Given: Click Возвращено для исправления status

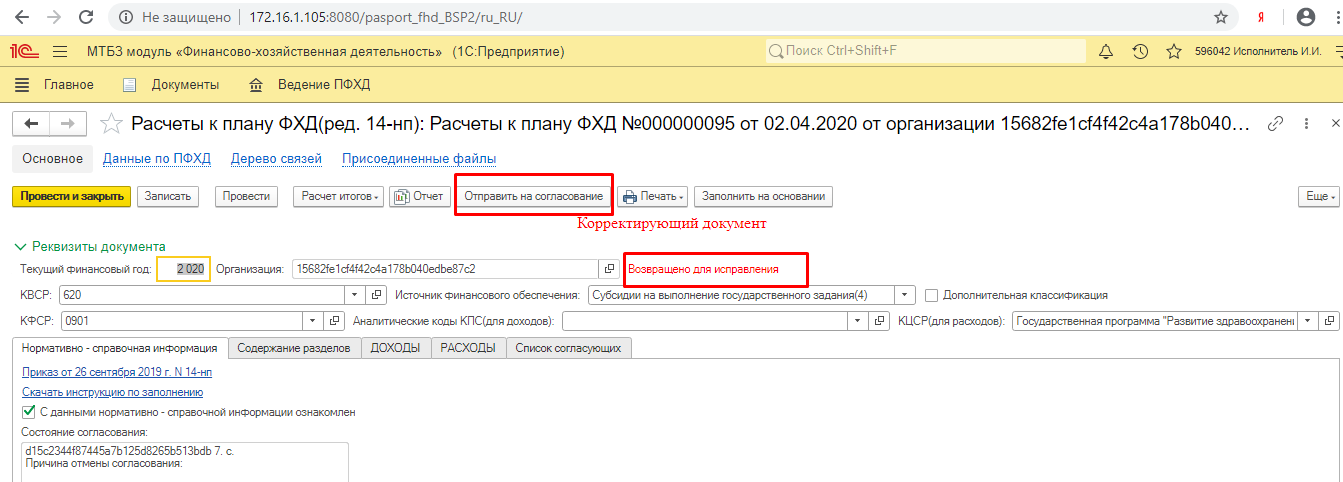Looking at the screenshot, I should [x=703, y=270].
